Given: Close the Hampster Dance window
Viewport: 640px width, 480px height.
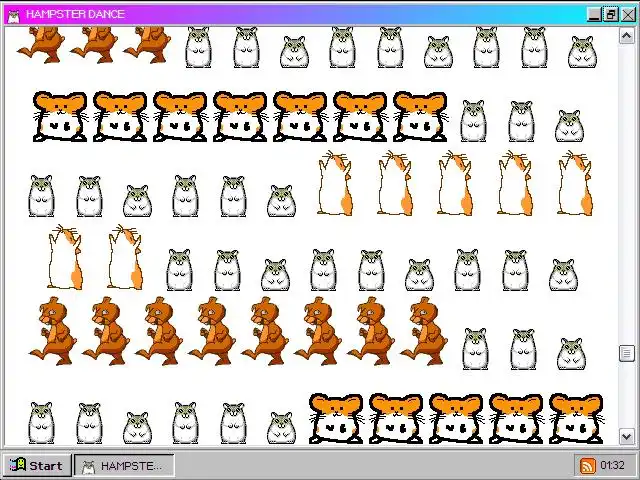Looking at the screenshot, I should point(628,15).
